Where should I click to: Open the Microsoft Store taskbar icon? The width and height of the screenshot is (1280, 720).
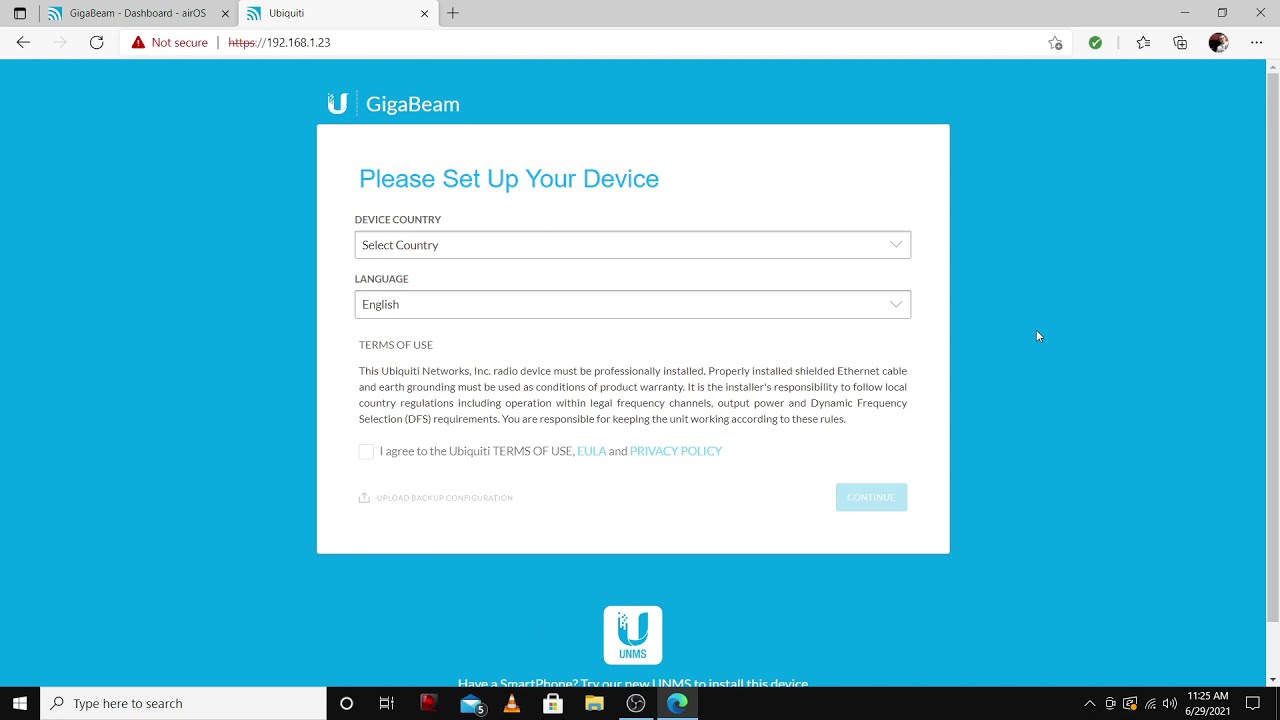coord(553,703)
